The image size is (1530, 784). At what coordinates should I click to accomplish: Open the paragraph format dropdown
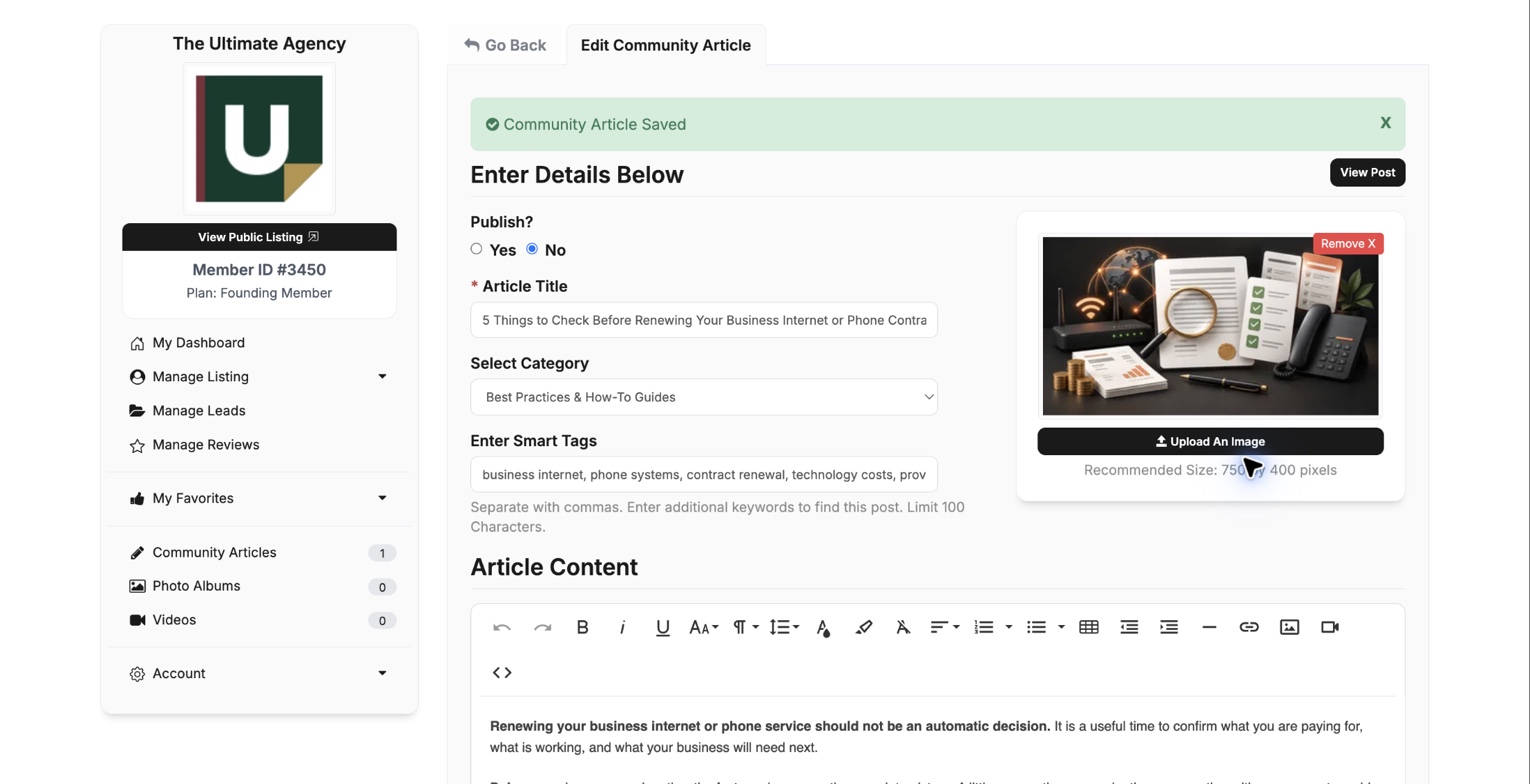[746, 627]
